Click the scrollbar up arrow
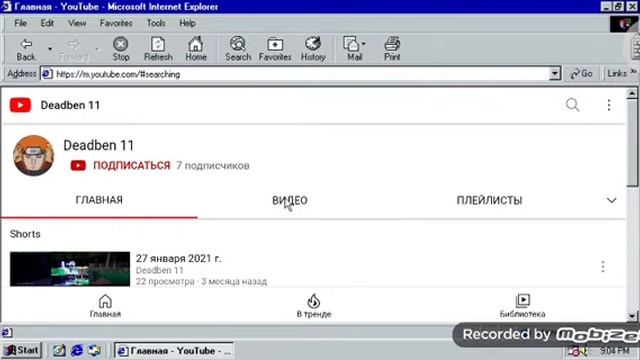 point(632,94)
